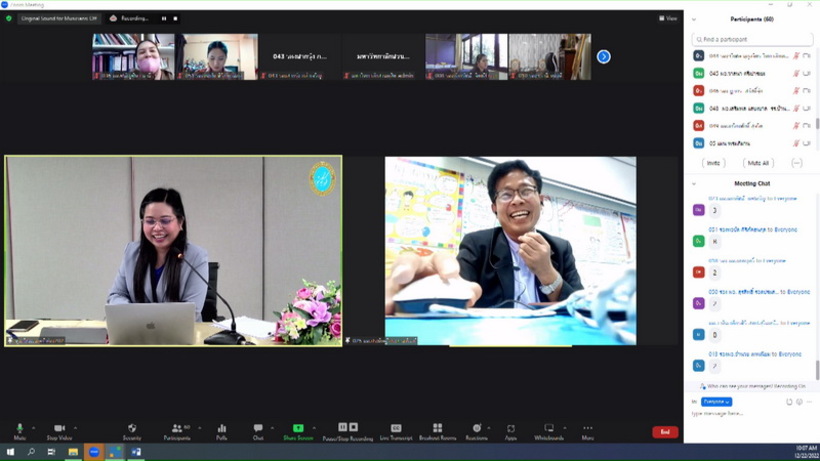This screenshot has height=461, width=820.
Task: Click the Mute All button
Action: 758,163
